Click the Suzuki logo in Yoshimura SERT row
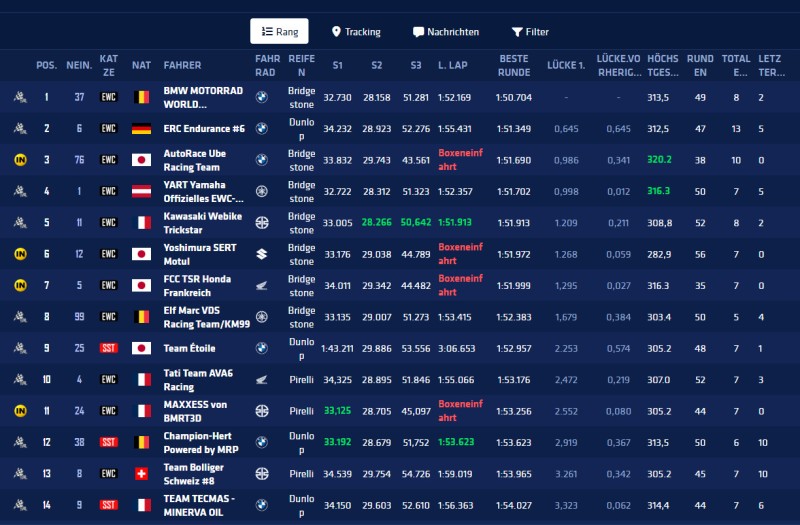 262,254
